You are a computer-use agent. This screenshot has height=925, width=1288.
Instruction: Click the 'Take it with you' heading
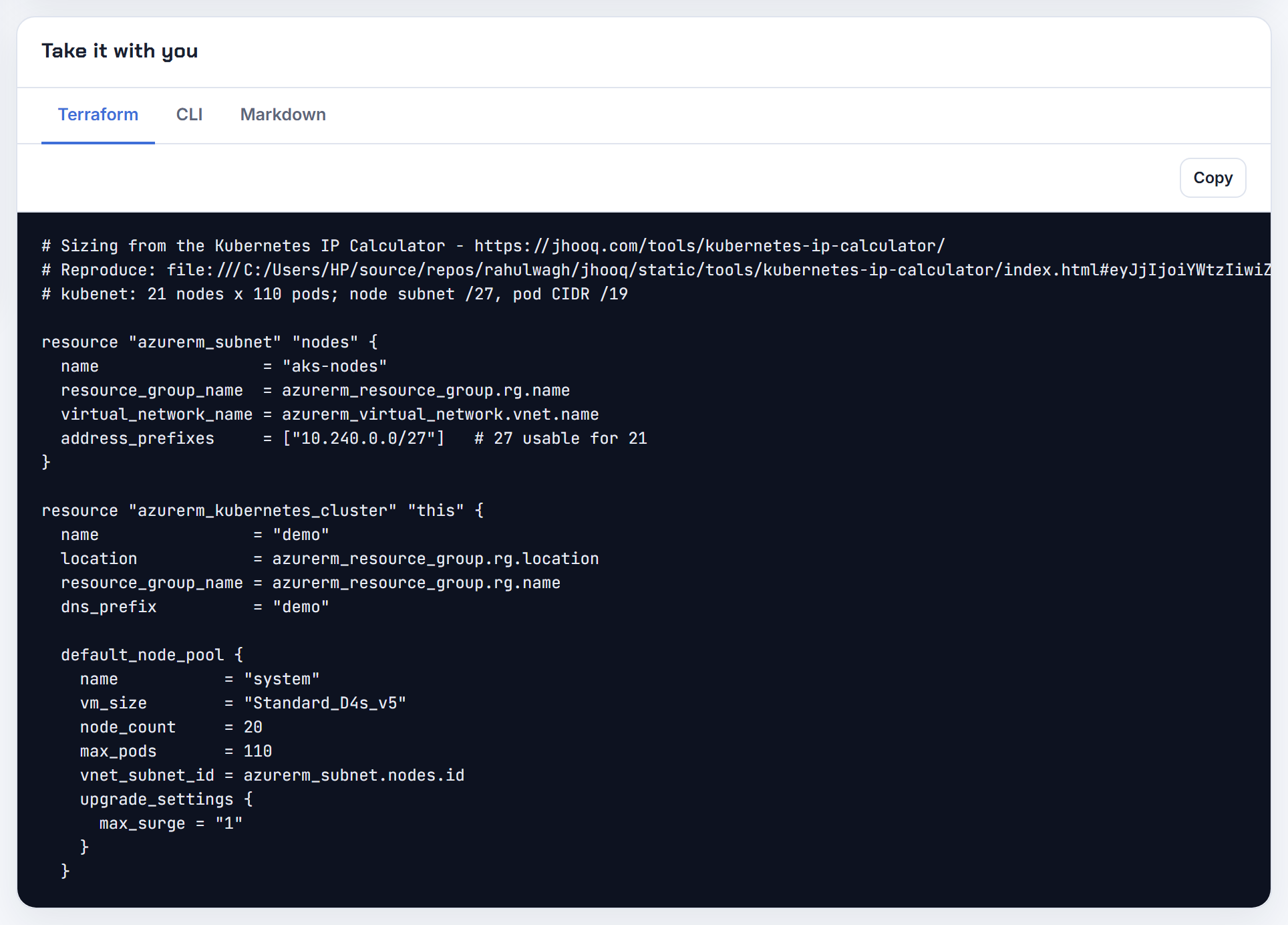tap(120, 51)
